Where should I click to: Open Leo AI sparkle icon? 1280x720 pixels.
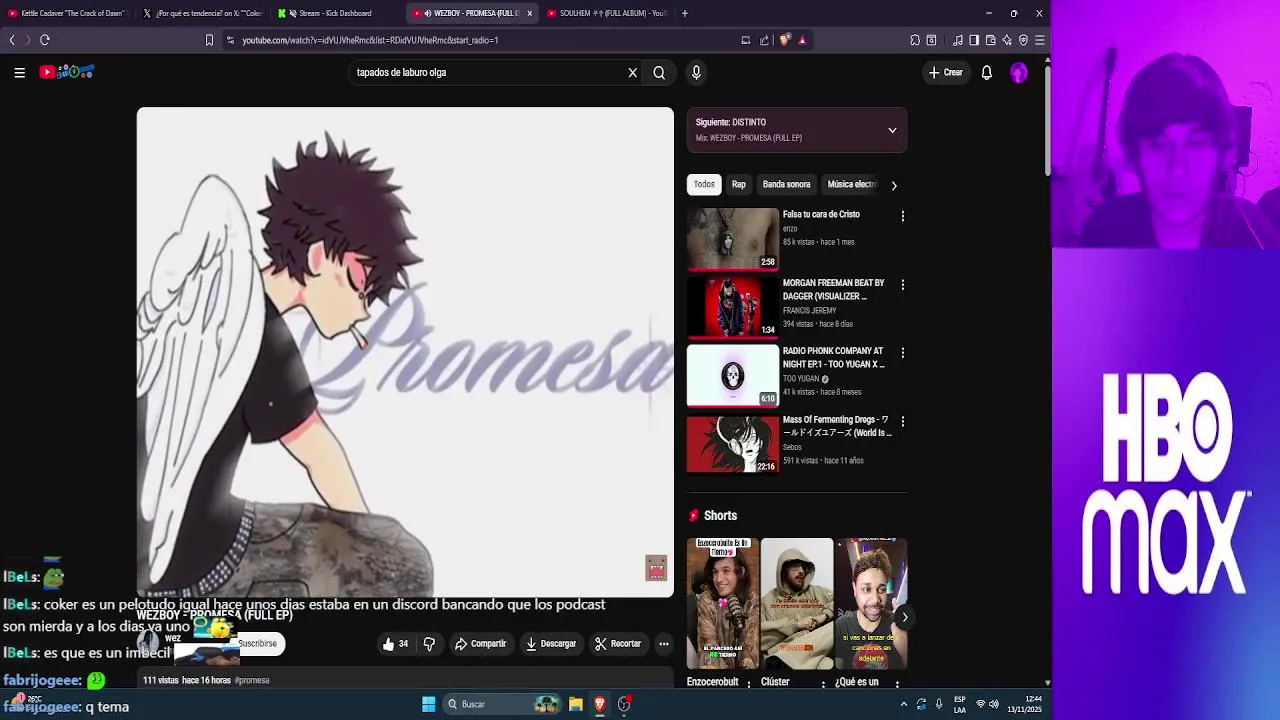[1007, 40]
